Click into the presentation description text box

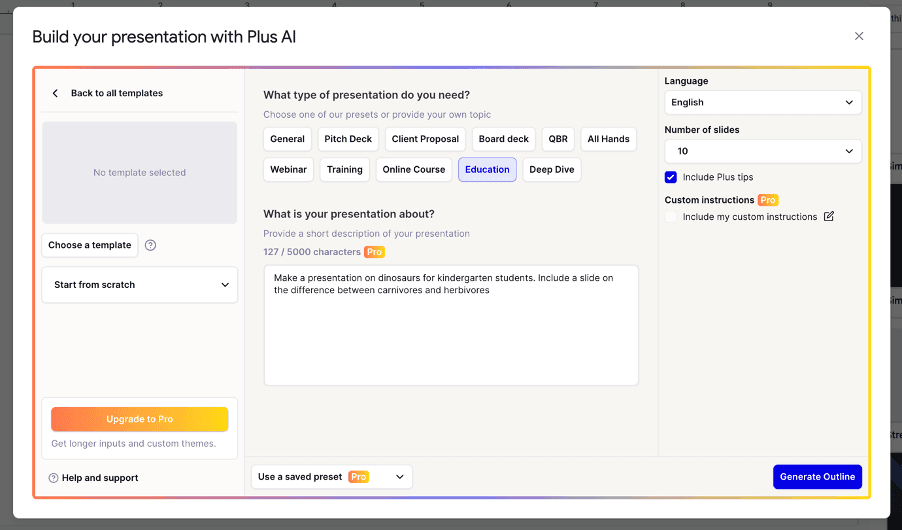click(x=451, y=325)
